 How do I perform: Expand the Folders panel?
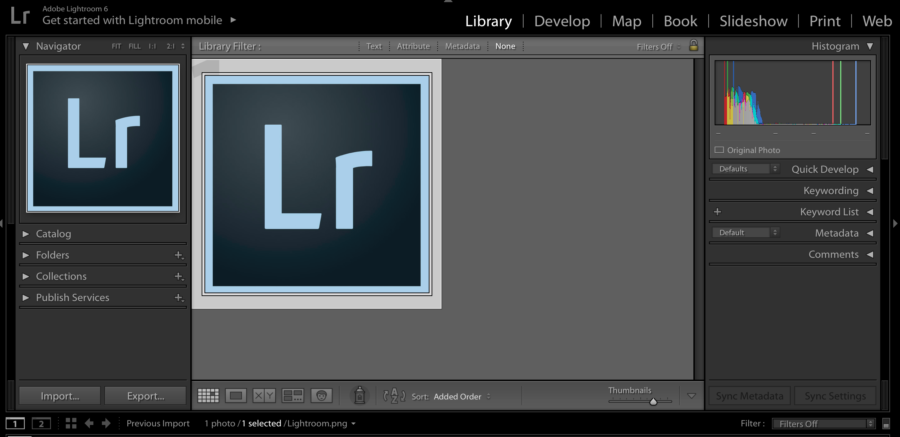(26, 255)
